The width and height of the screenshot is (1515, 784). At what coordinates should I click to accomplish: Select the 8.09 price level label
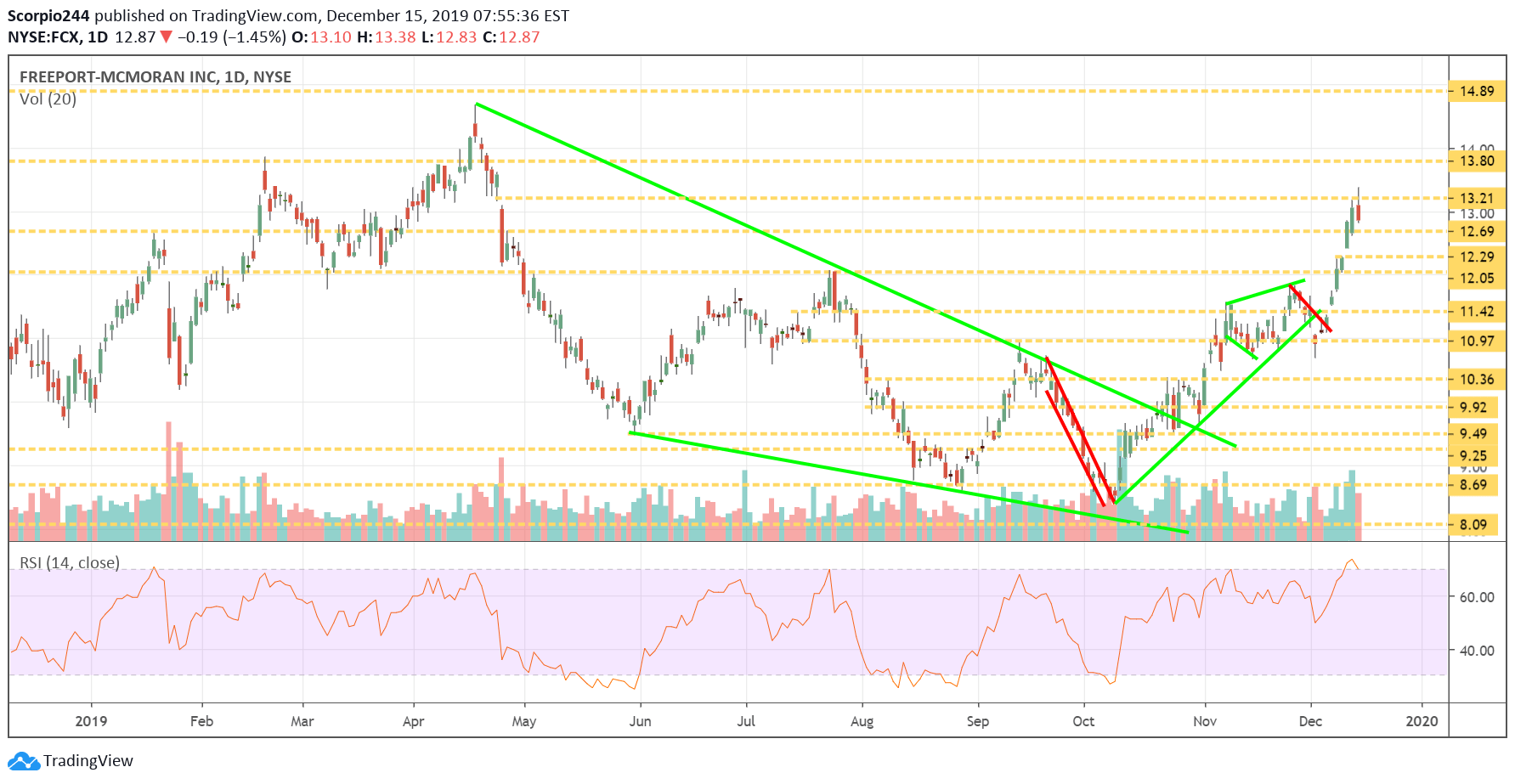(x=1473, y=524)
